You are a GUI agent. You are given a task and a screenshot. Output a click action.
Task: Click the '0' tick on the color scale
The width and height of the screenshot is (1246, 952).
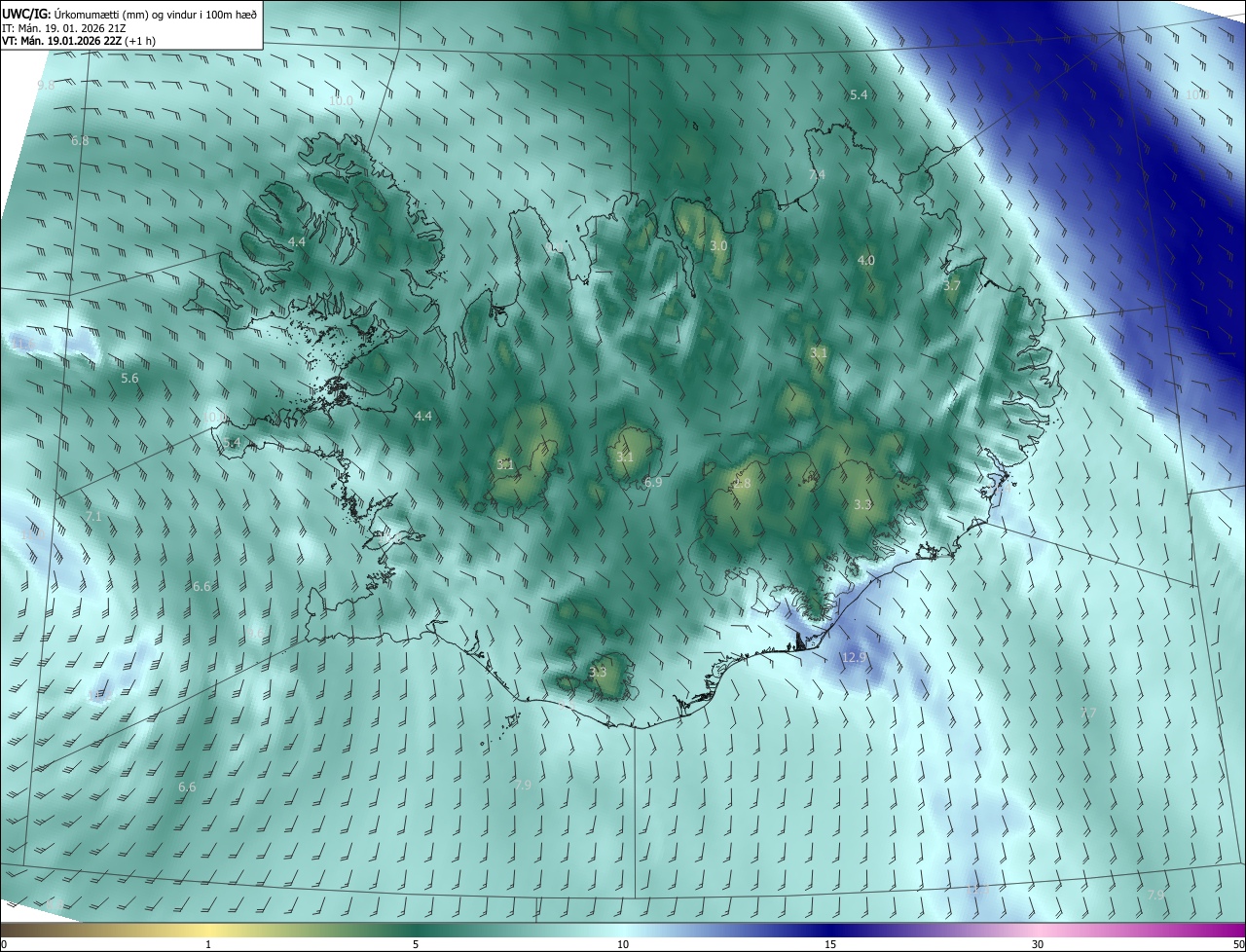[x=4, y=945]
